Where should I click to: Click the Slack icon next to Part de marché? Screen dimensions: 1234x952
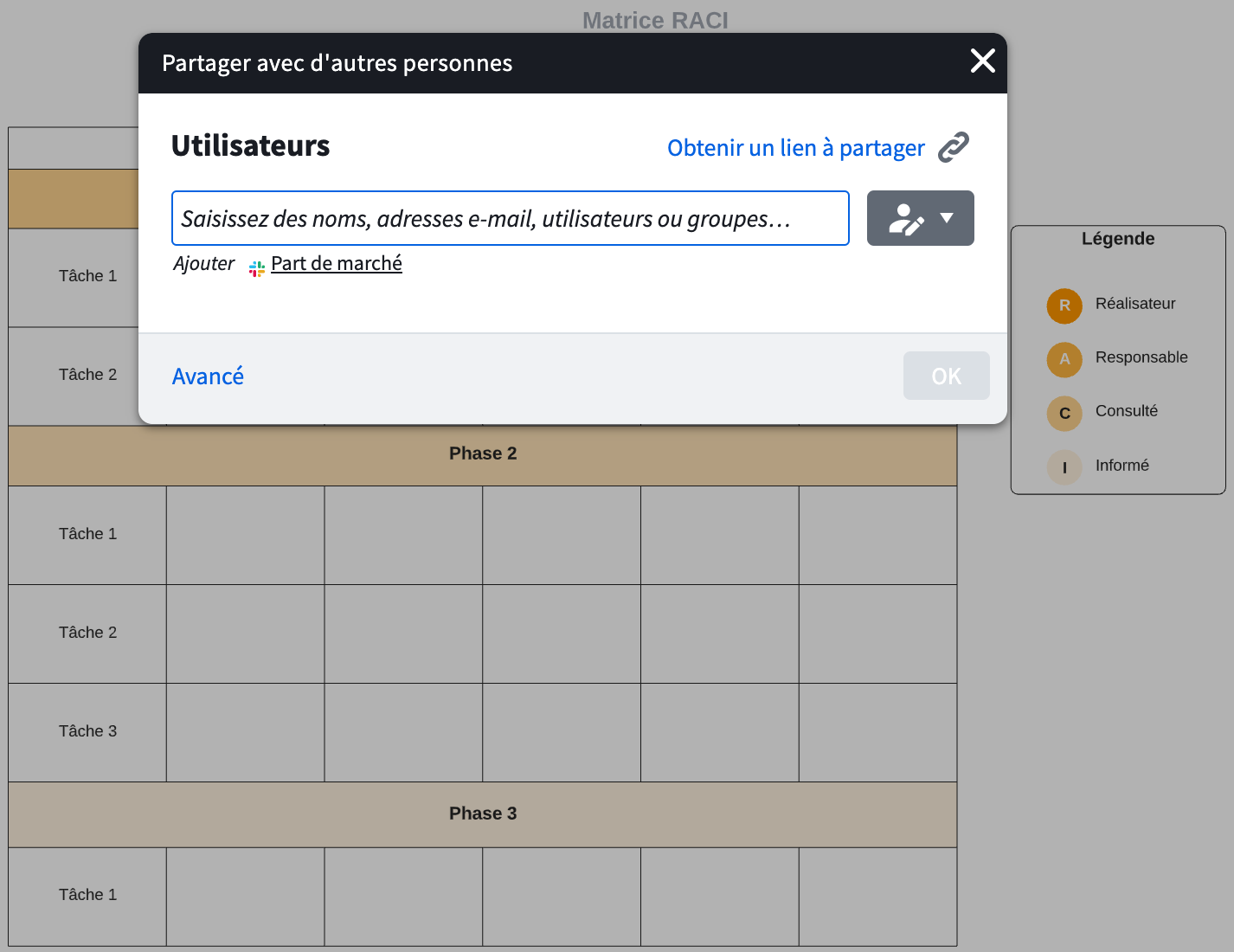[257, 268]
